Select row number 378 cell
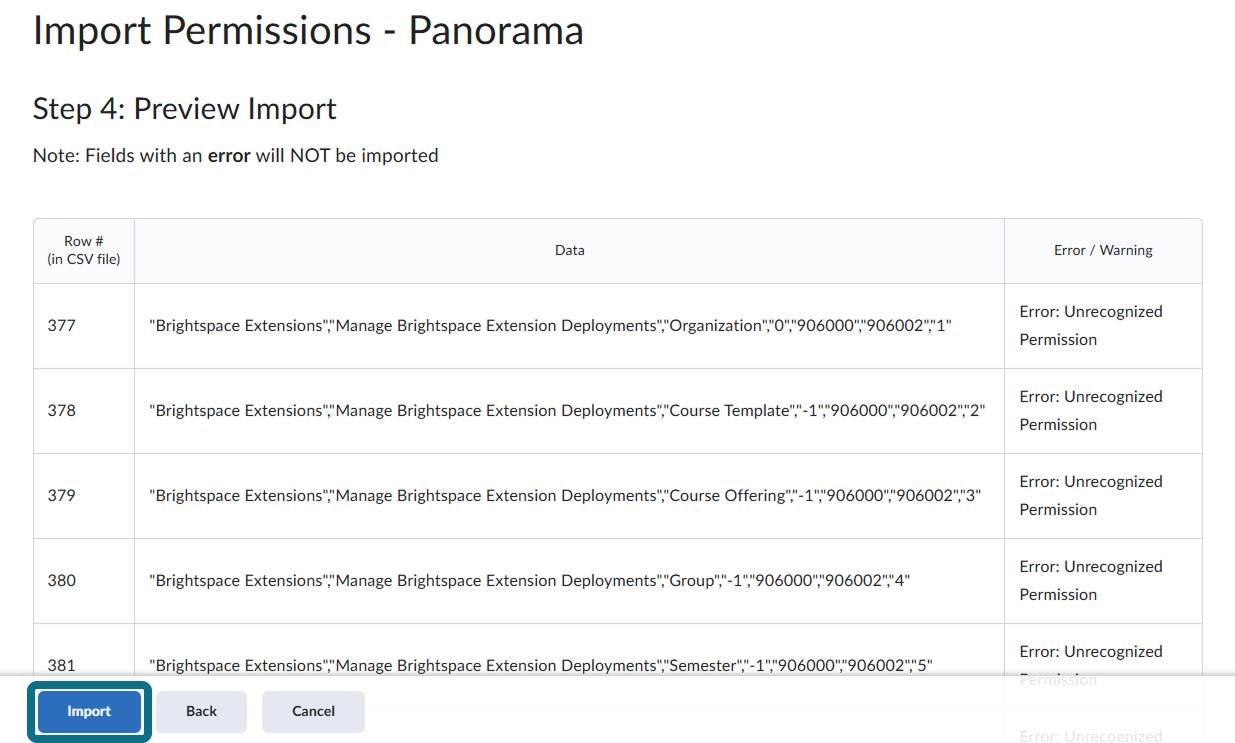 coord(84,411)
